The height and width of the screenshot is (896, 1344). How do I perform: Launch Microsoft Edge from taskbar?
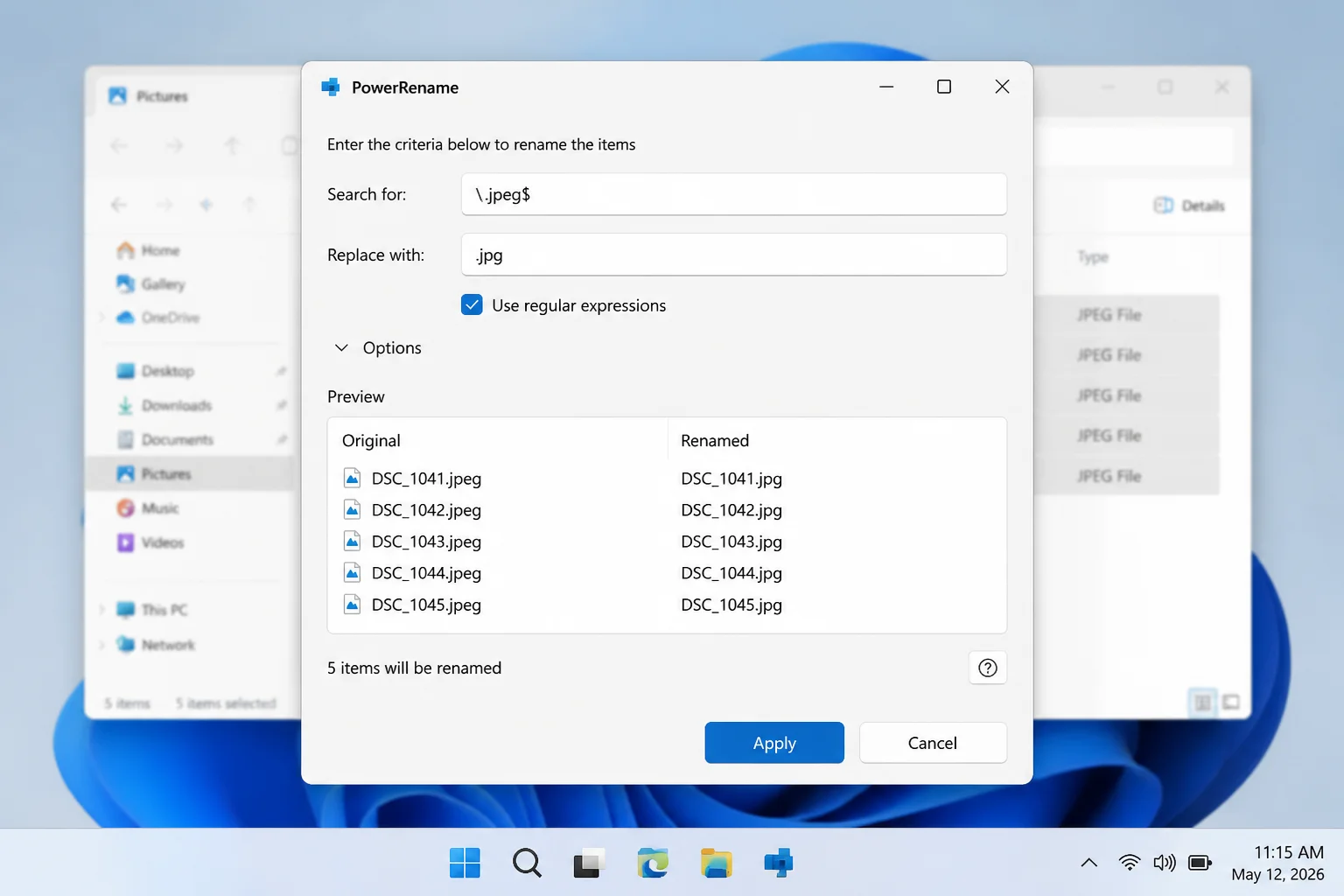pos(653,863)
